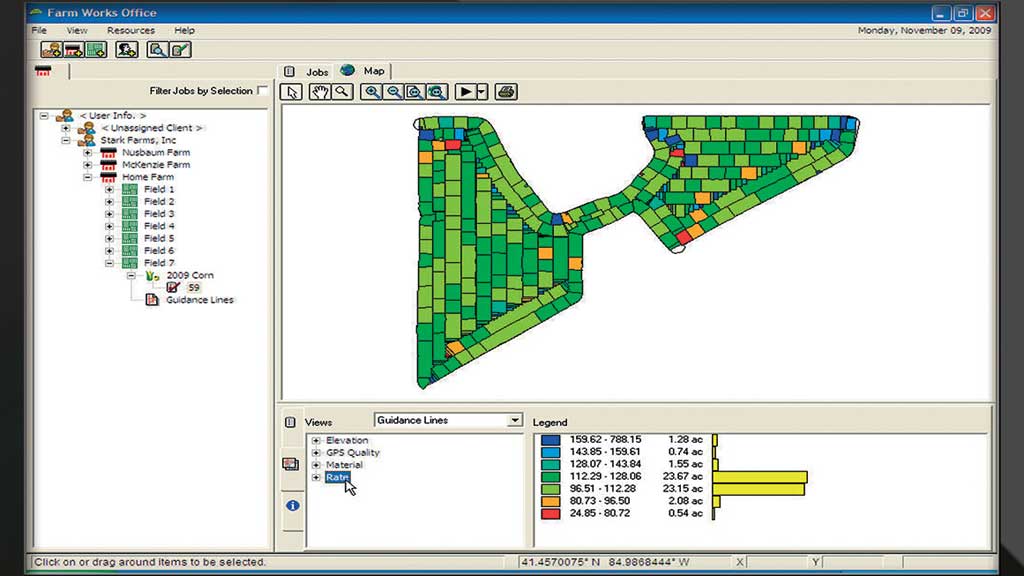Viewport: 1024px width, 576px height.
Task: Click the zoom out map button
Action: (393, 92)
